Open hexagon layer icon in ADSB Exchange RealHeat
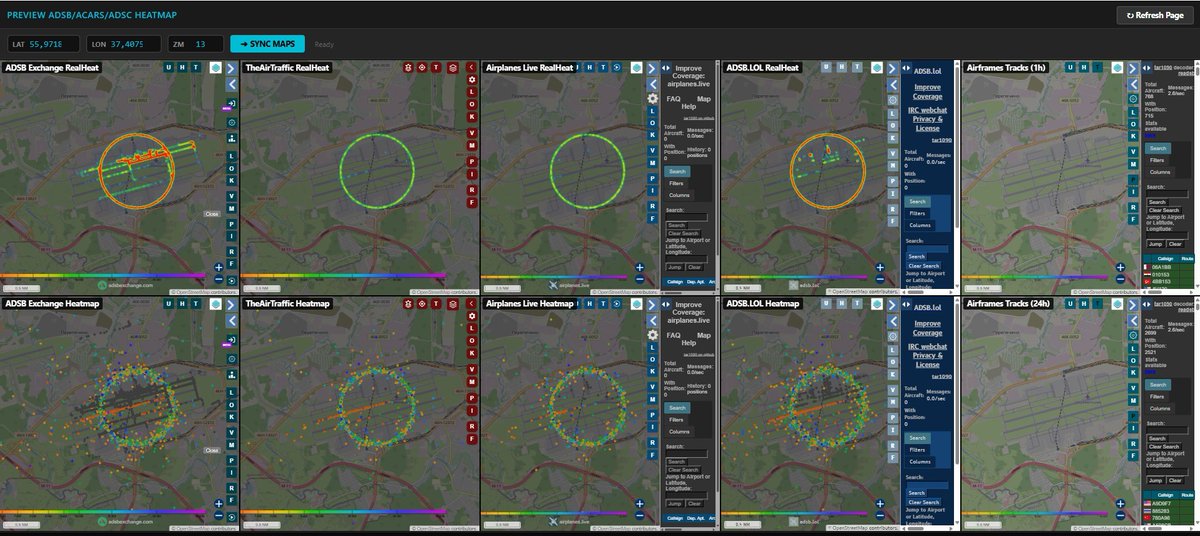Screen dimensions: 1200x536 (216, 68)
